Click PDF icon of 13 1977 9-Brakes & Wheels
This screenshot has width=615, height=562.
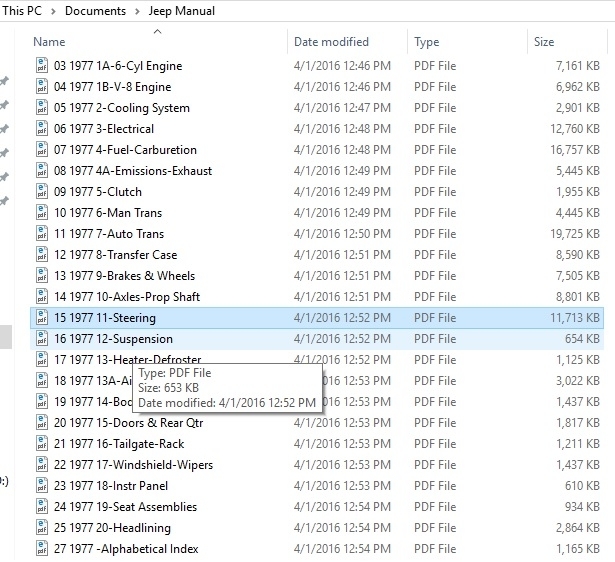tap(42, 276)
